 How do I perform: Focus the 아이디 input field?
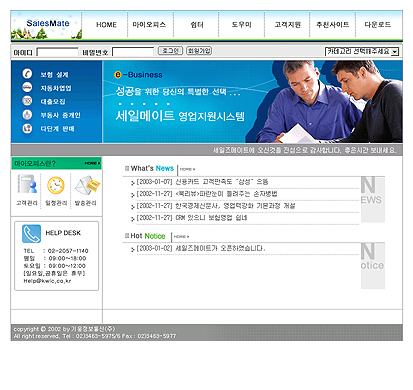pos(57,52)
